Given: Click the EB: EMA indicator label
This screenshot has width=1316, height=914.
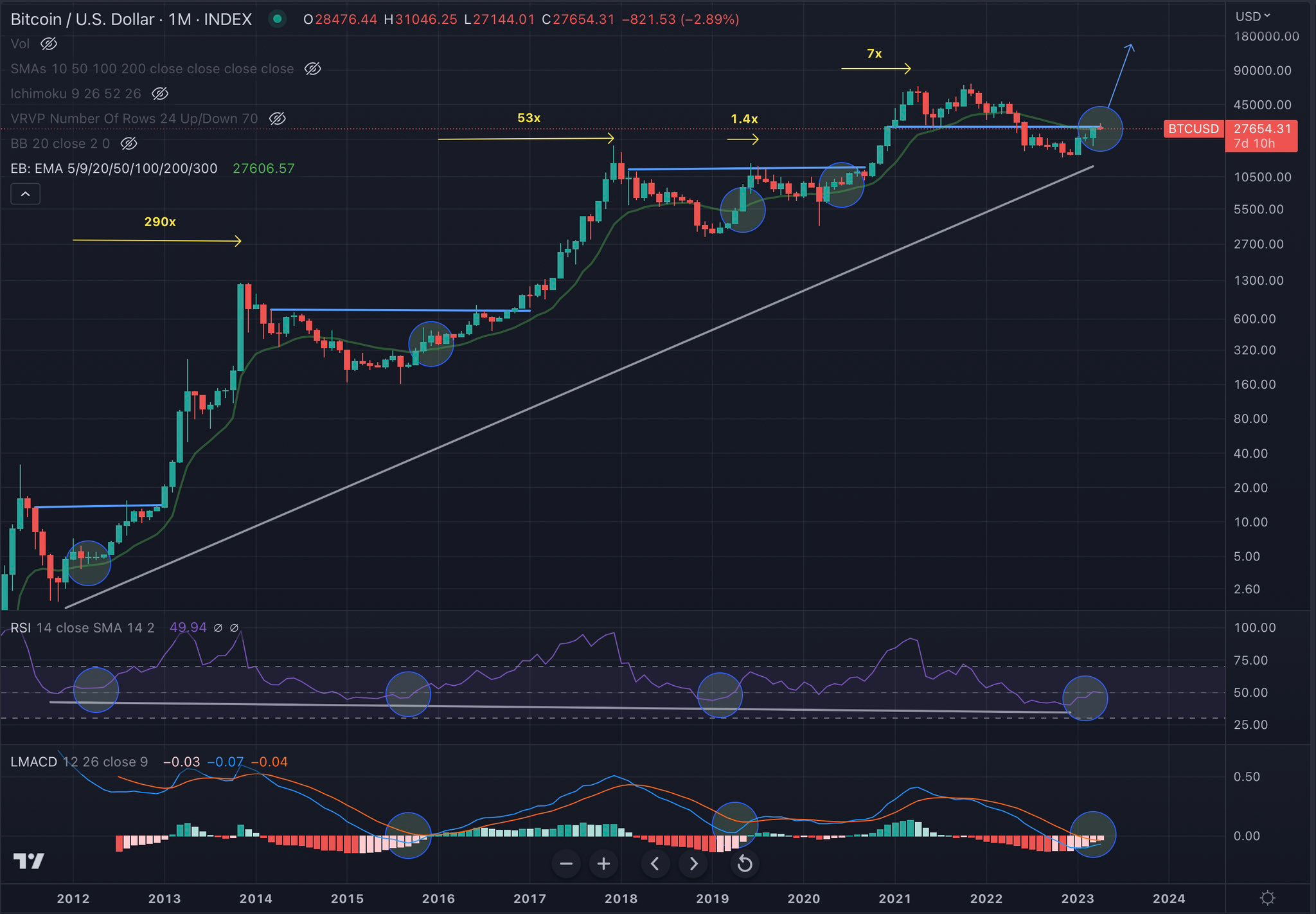Looking at the screenshot, I should pos(114,168).
